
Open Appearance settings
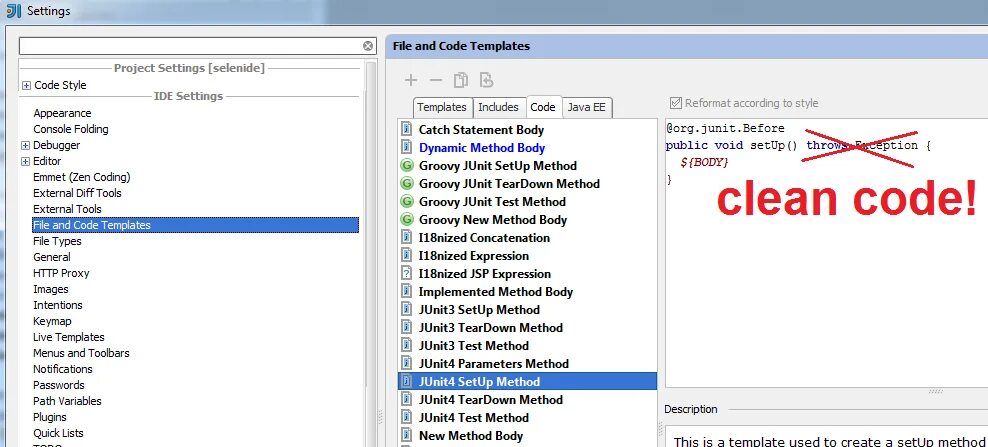[x=62, y=113]
